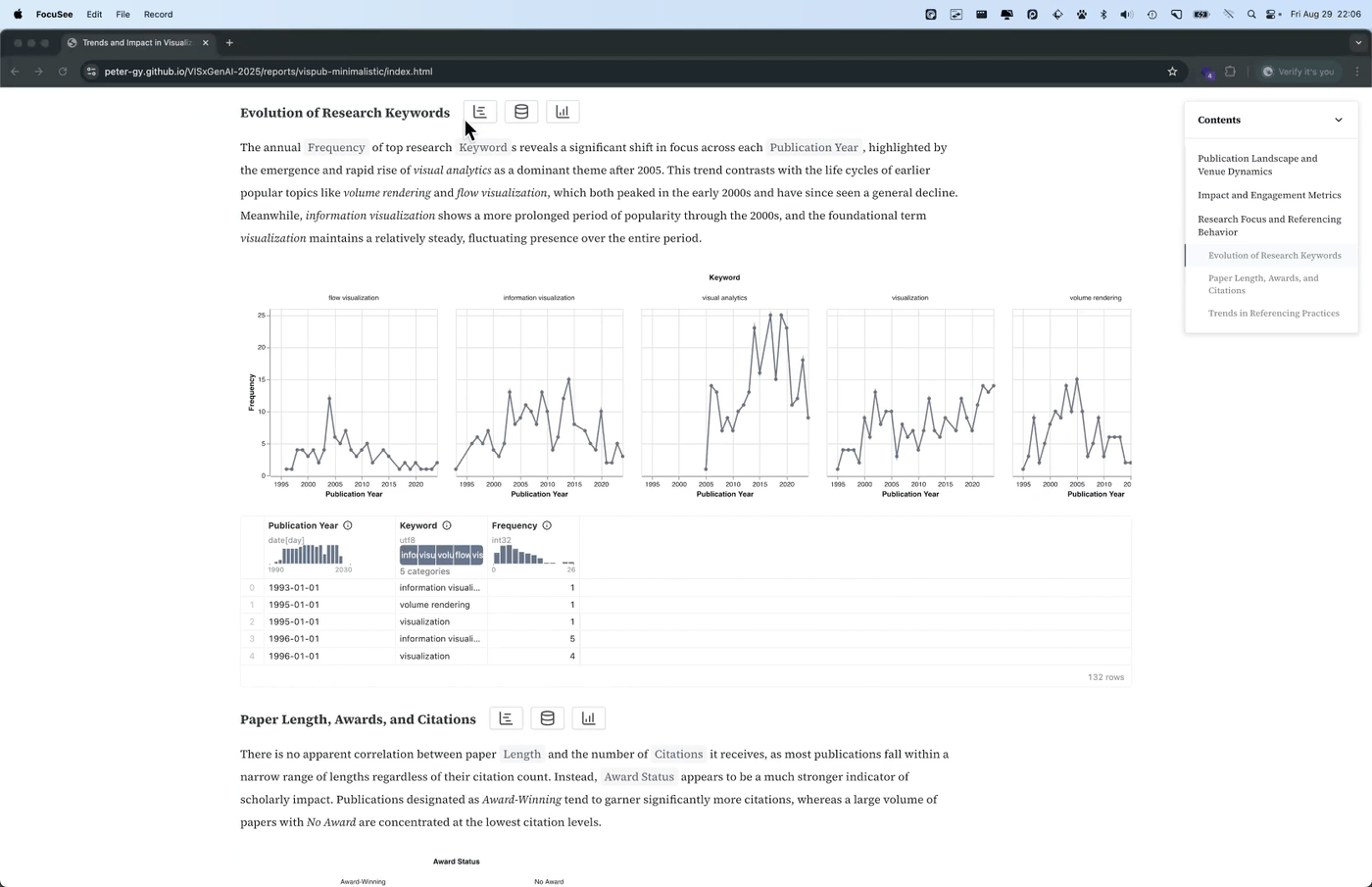This screenshot has height=887, width=1372.
Task: Open the browser extensions puzzle icon
Action: [x=1231, y=72]
